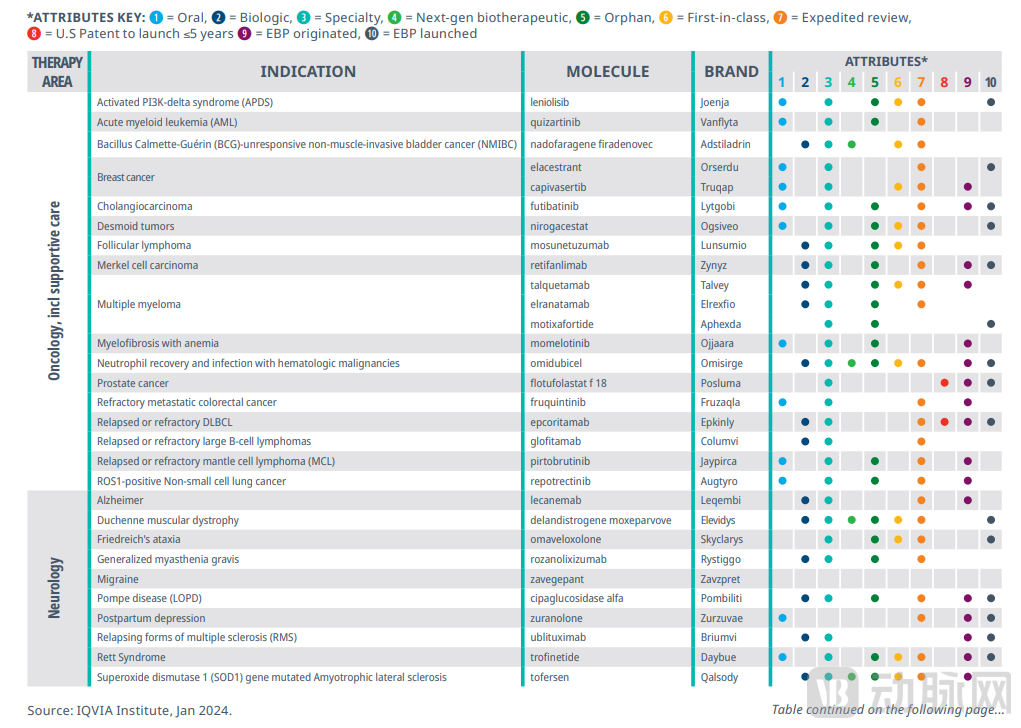Click the red patent dot in the Epkinly row

944,422
